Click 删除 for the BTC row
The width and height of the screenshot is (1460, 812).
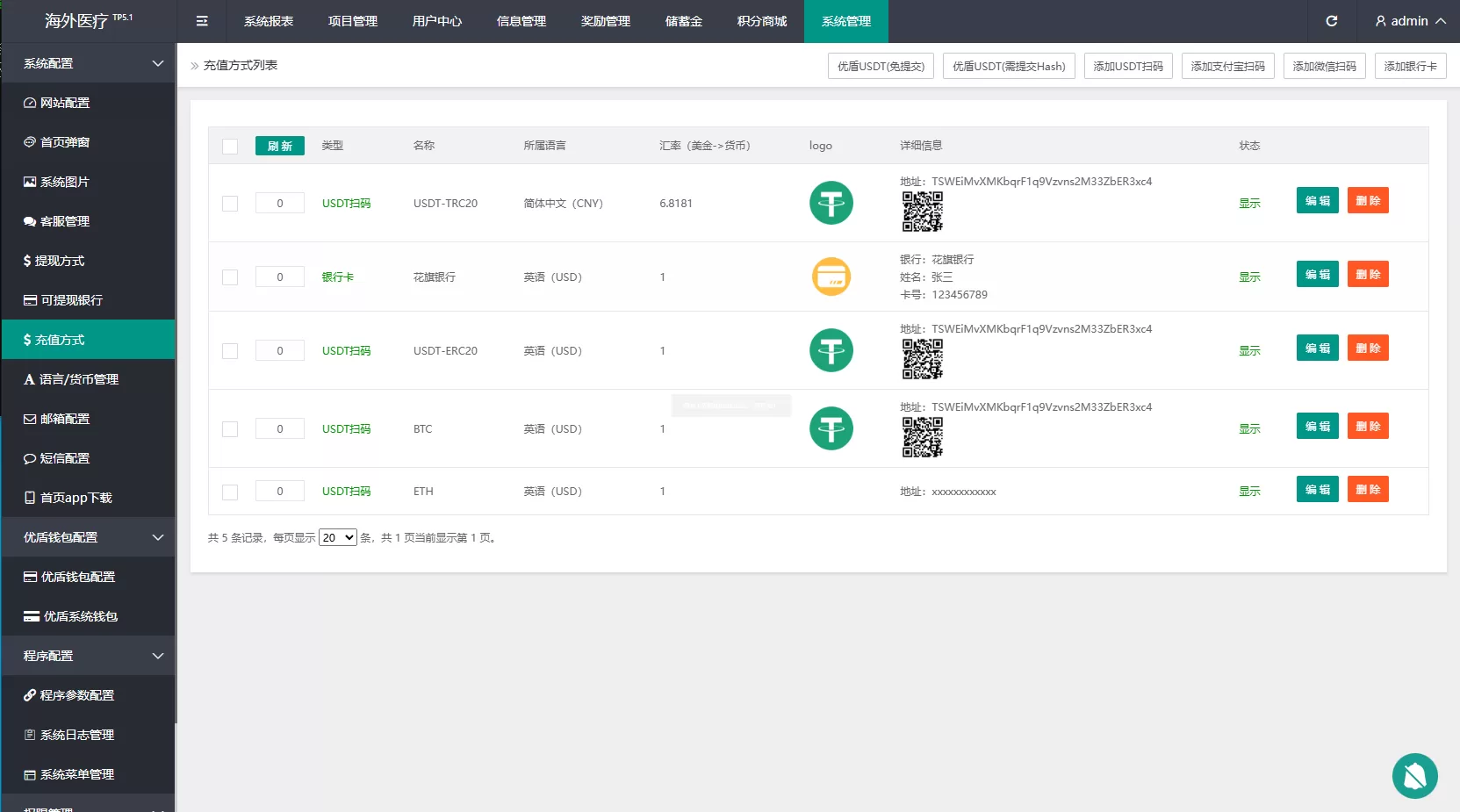(1368, 426)
